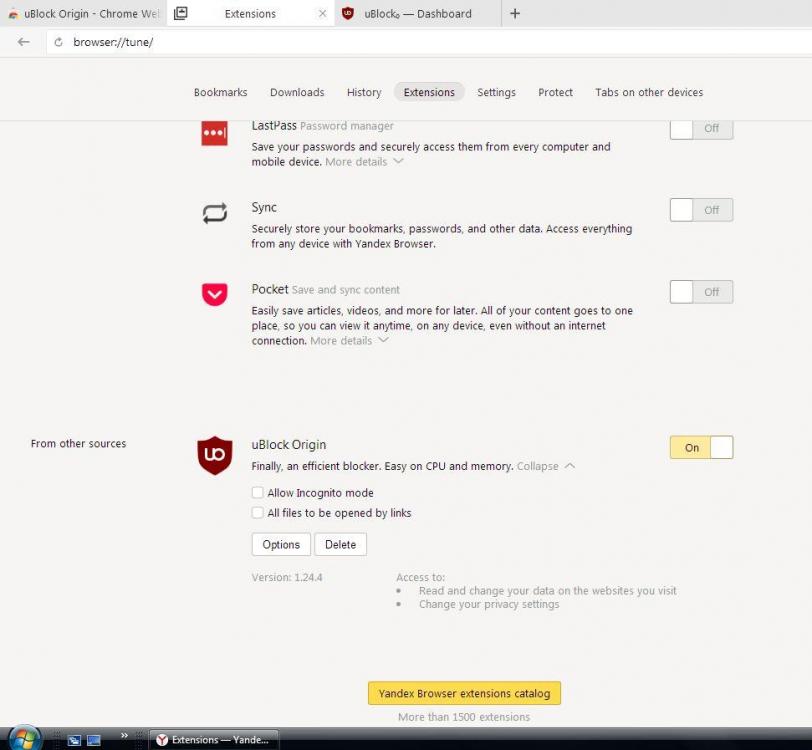Open the Bookmarks section
The image size is (812, 750).
[x=220, y=92]
